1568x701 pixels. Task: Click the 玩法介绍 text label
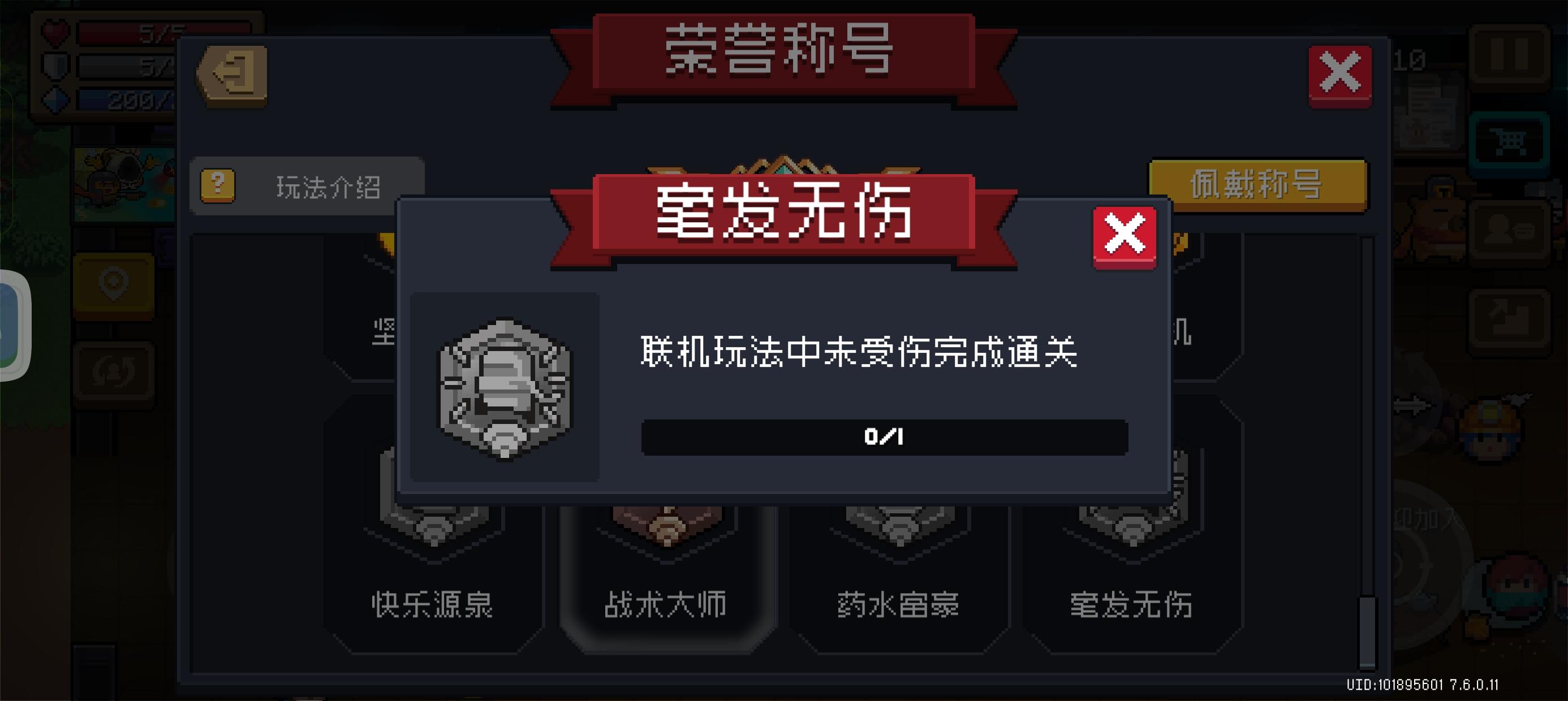(x=329, y=186)
